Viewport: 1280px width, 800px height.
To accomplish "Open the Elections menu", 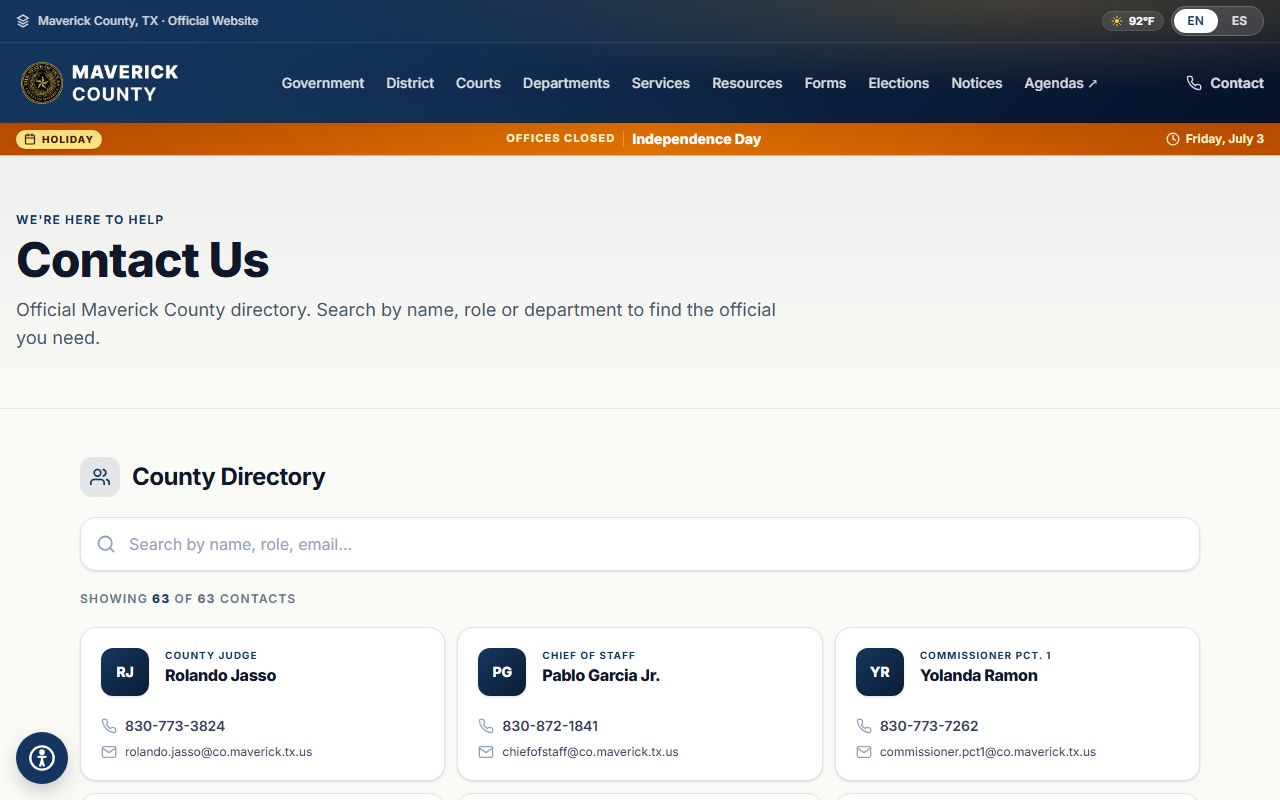I will [x=899, y=83].
